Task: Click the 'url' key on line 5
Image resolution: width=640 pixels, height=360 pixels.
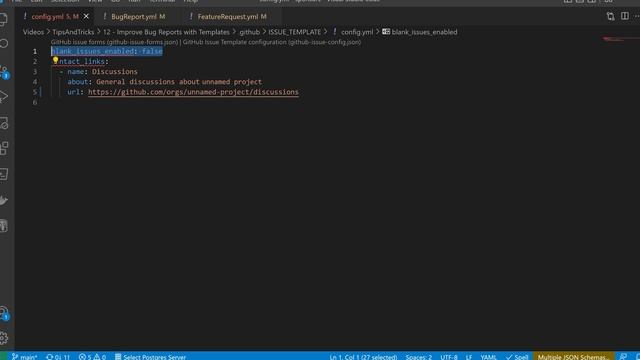Action: click(73, 92)
